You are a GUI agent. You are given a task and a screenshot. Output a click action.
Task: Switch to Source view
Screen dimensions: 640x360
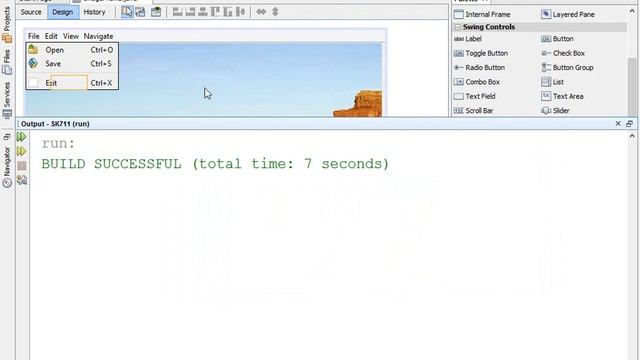[x=31, y=12]
